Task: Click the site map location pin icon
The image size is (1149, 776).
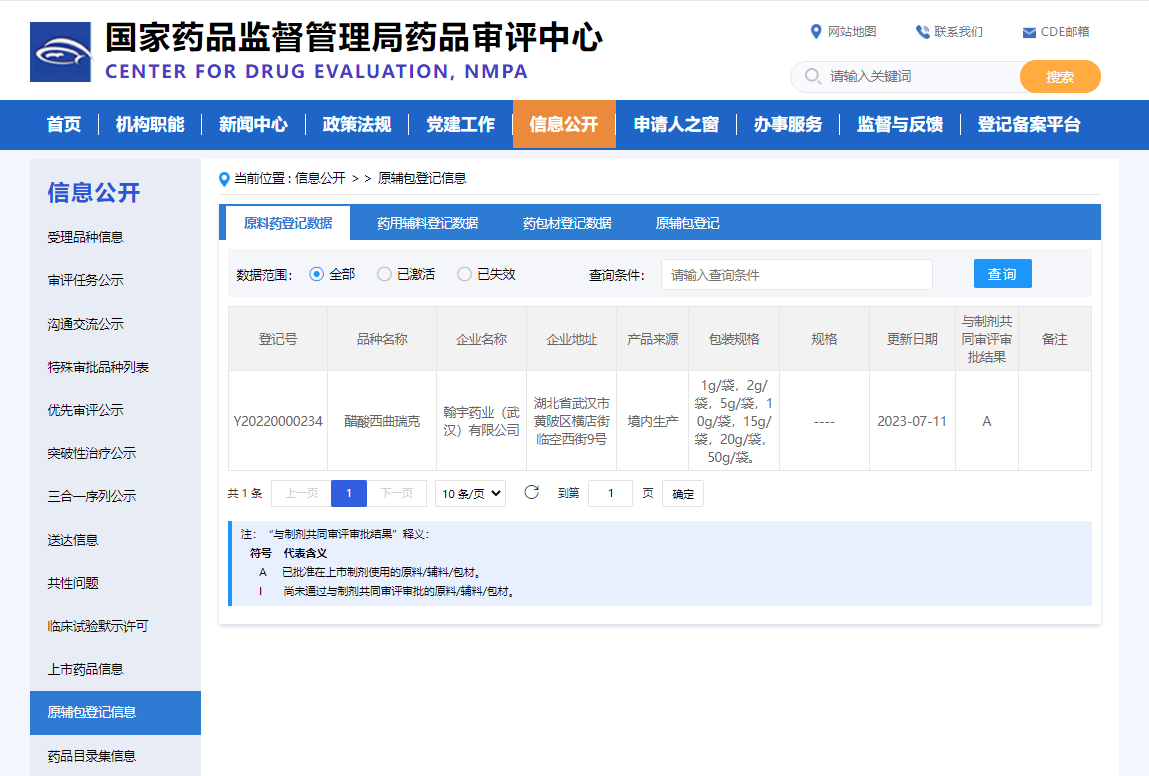Action: [816, 32]
